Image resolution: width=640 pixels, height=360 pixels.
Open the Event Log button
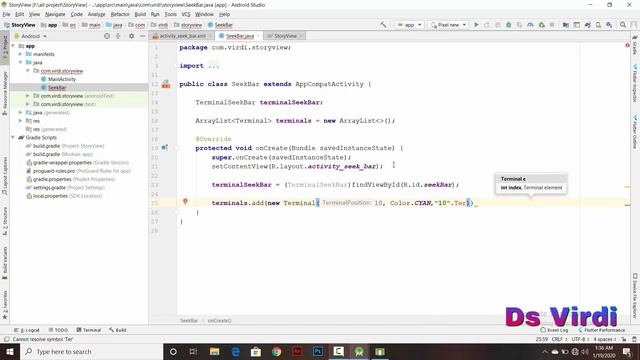coord(554,330)
